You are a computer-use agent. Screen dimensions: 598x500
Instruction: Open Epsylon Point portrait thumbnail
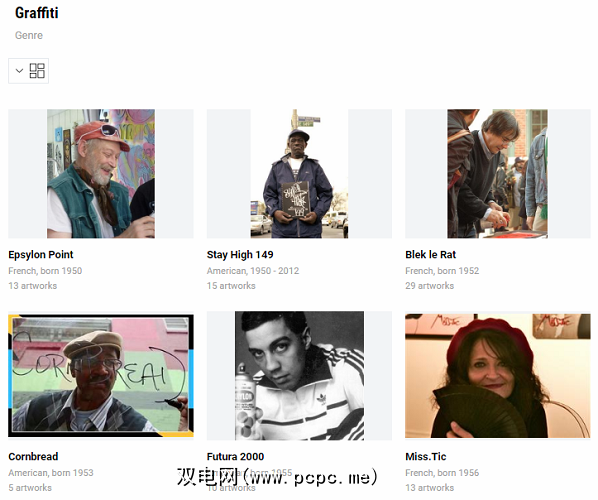click(101, 174)
